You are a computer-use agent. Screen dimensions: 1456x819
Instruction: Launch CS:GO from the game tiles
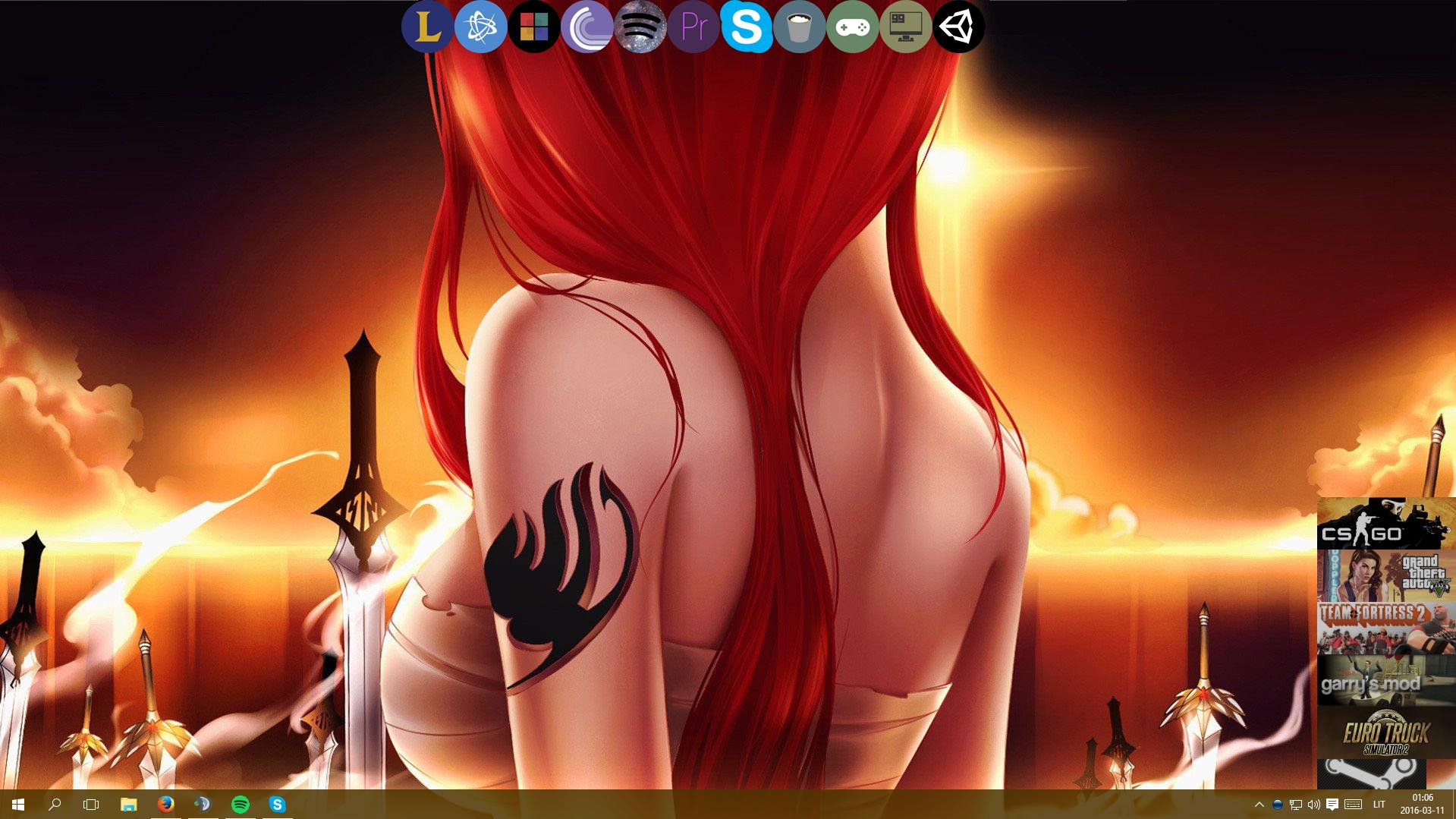[1386, 524]
